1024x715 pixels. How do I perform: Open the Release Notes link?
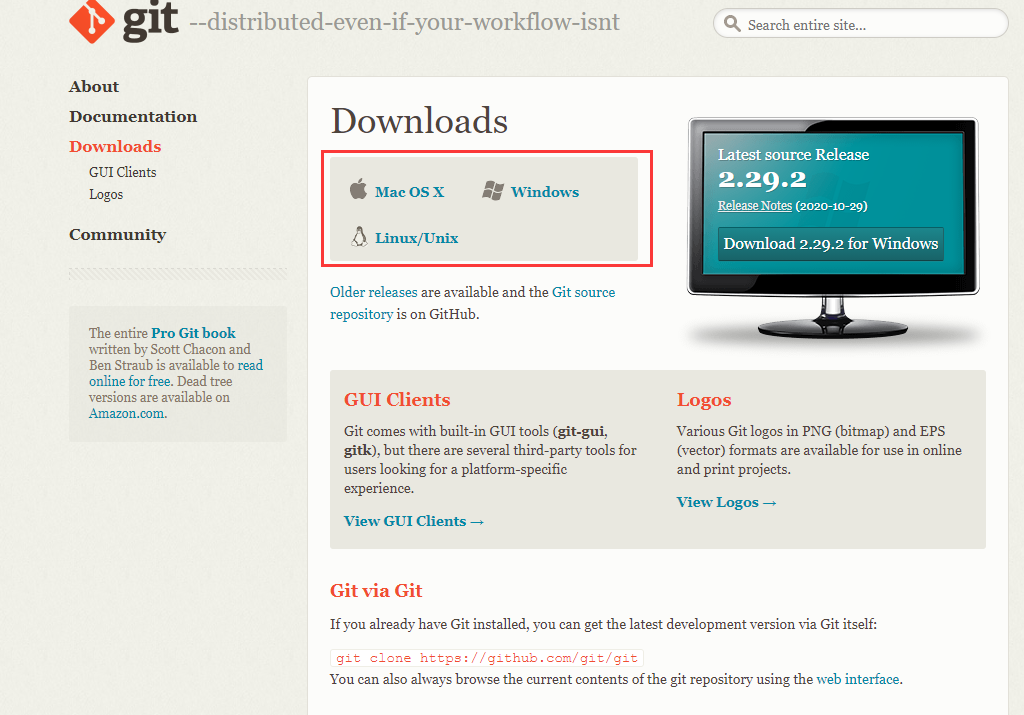point(755,206)
